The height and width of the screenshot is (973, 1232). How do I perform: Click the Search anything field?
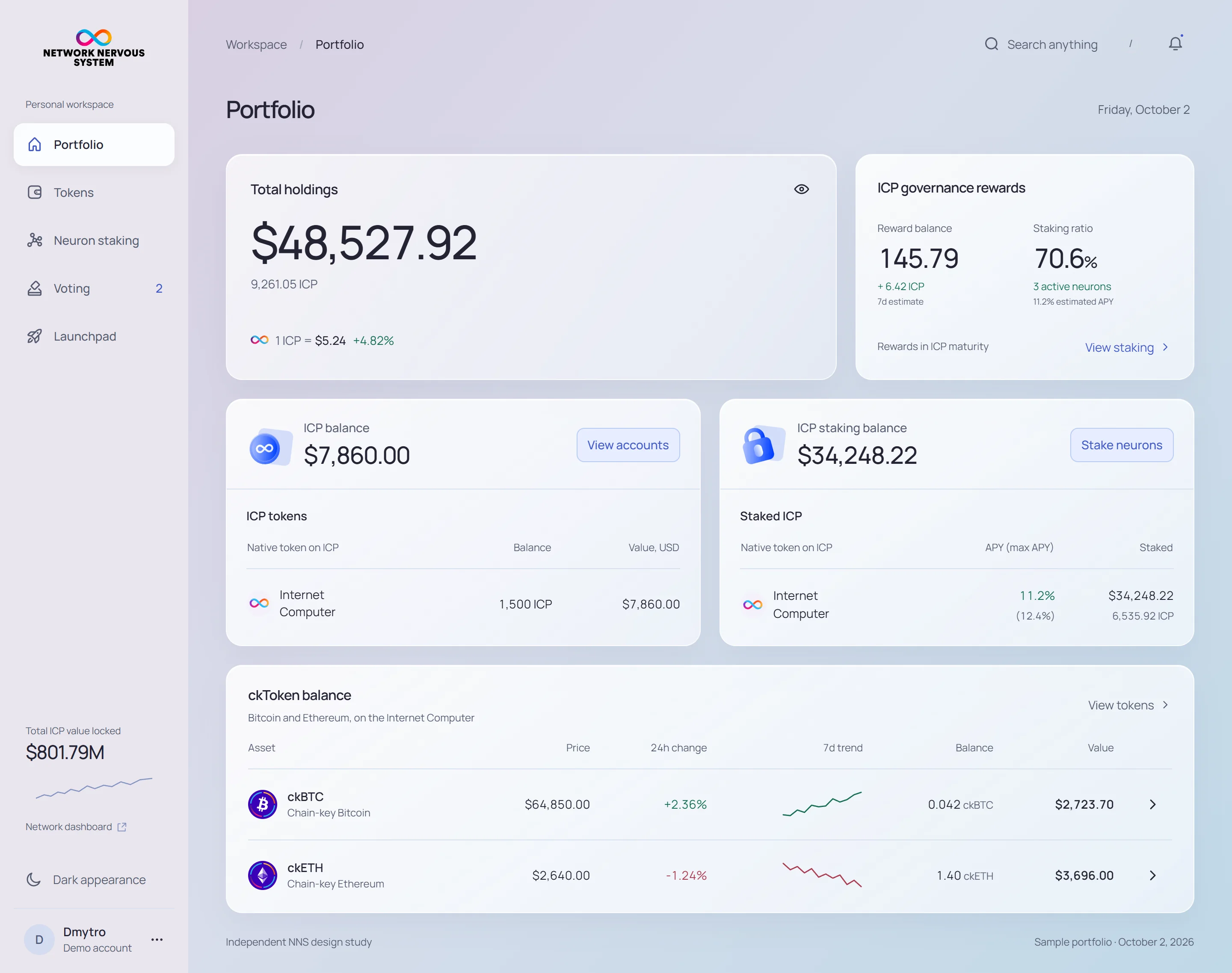click(1053, 44)
